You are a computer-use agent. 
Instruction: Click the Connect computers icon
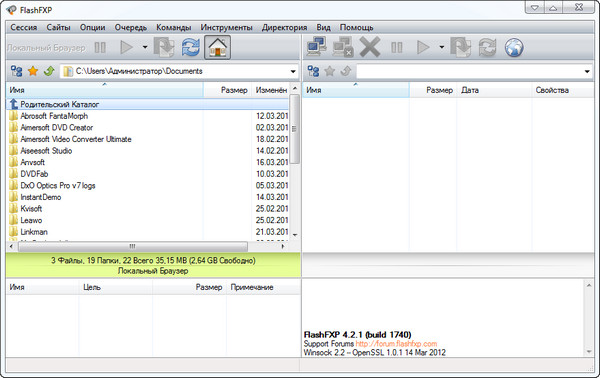[x=316, y=47]
